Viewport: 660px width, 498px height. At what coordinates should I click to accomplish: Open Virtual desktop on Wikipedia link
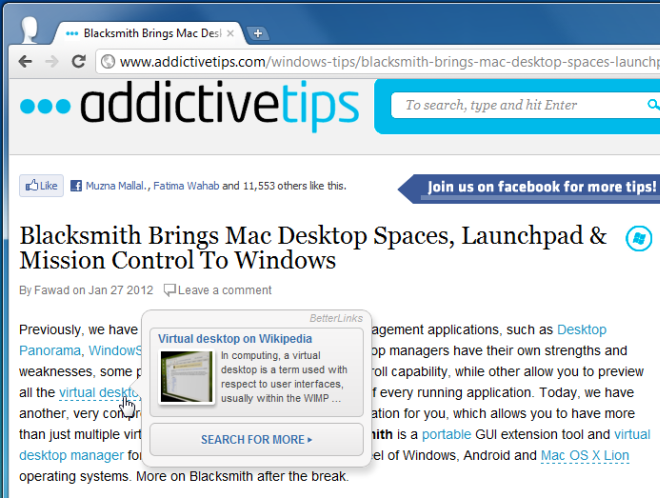click(x=235, y=338)
